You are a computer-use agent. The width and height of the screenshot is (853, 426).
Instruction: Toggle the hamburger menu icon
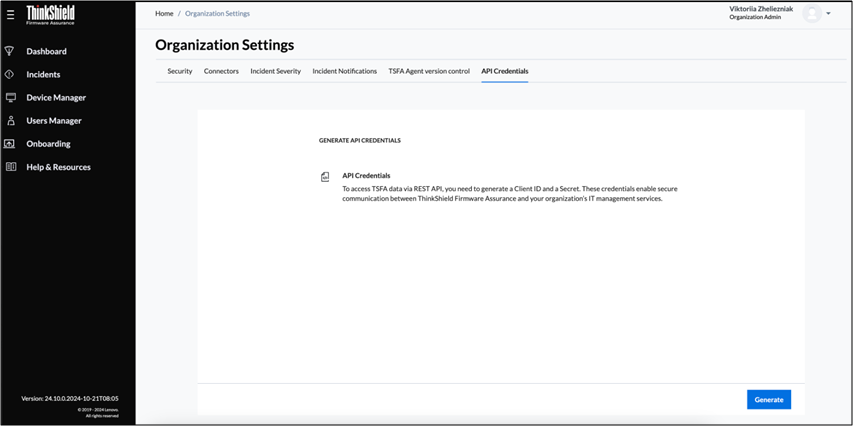10,15
